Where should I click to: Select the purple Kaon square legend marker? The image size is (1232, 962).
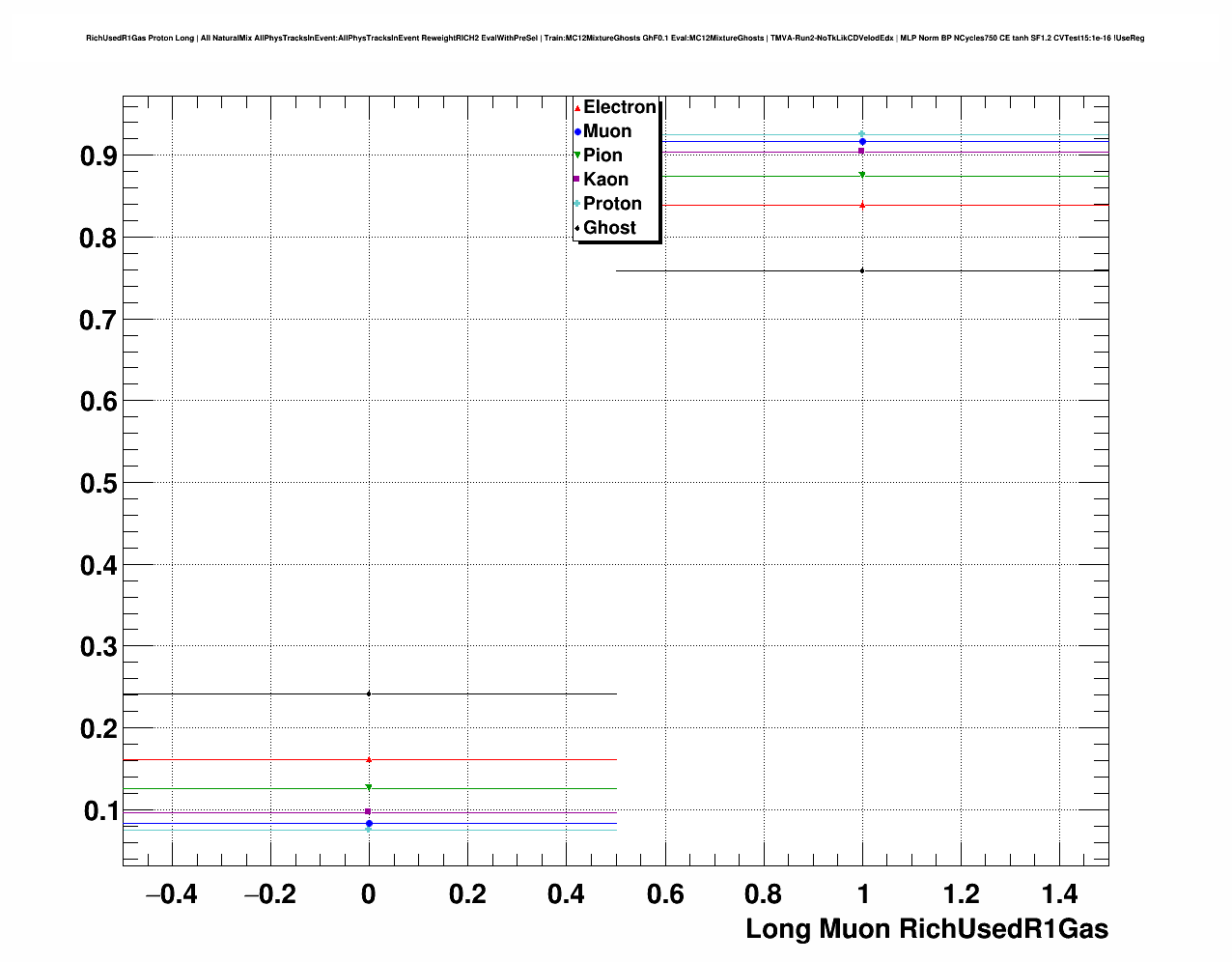click(577, 180)
